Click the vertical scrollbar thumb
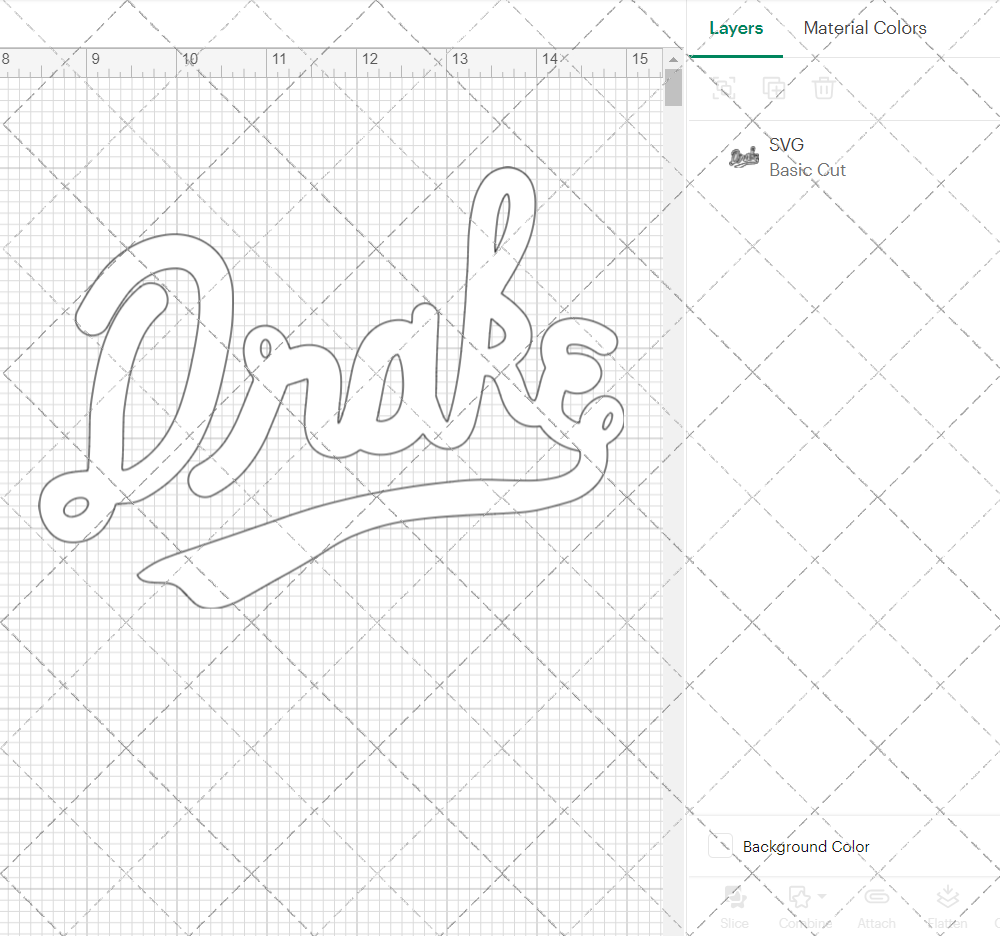The height and width of the screenshot is (936, 1000). (673, 87)
